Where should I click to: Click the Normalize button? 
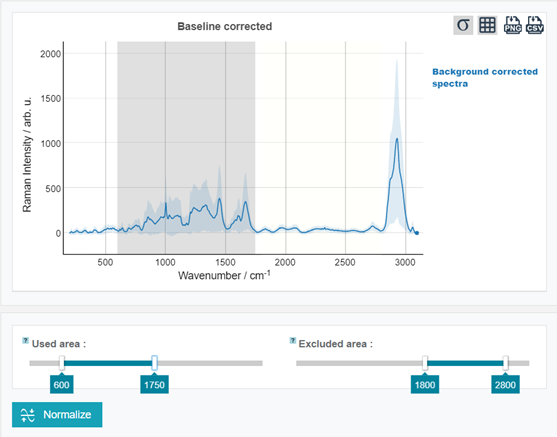click(57, 415)
